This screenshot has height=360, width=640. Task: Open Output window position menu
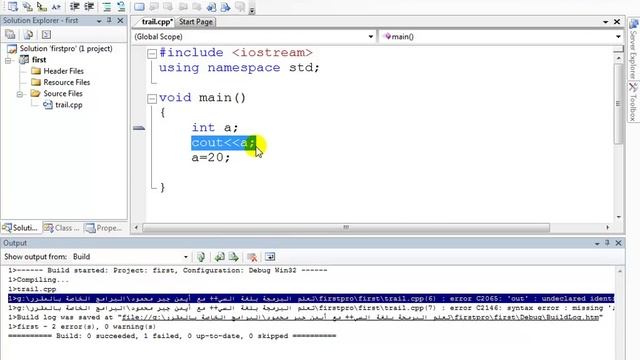(x=597, y=244)
